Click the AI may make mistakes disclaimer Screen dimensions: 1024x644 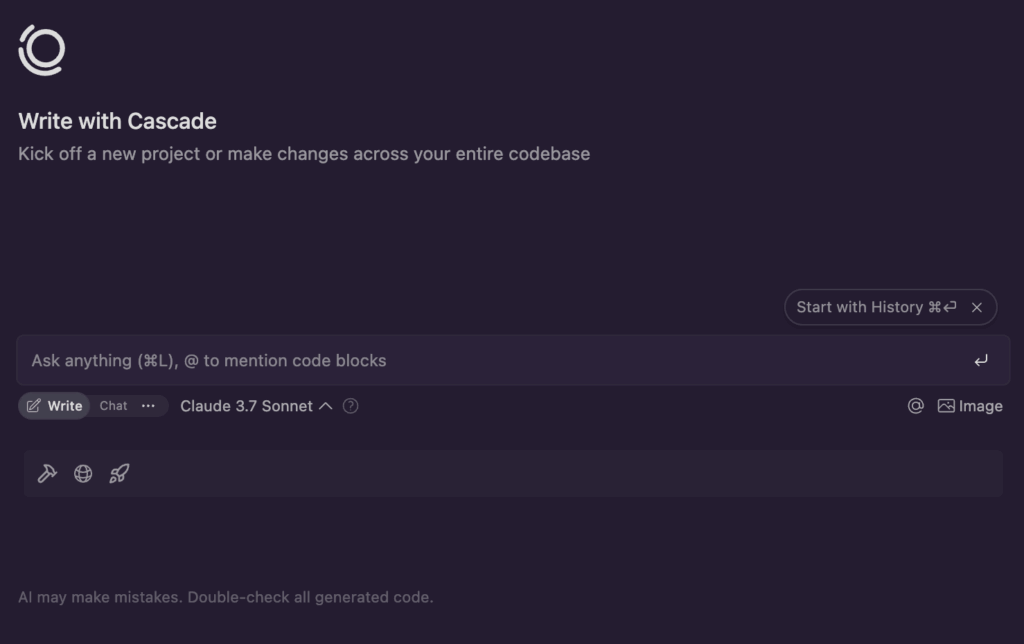pyautogui.click(x=225, y=597)
